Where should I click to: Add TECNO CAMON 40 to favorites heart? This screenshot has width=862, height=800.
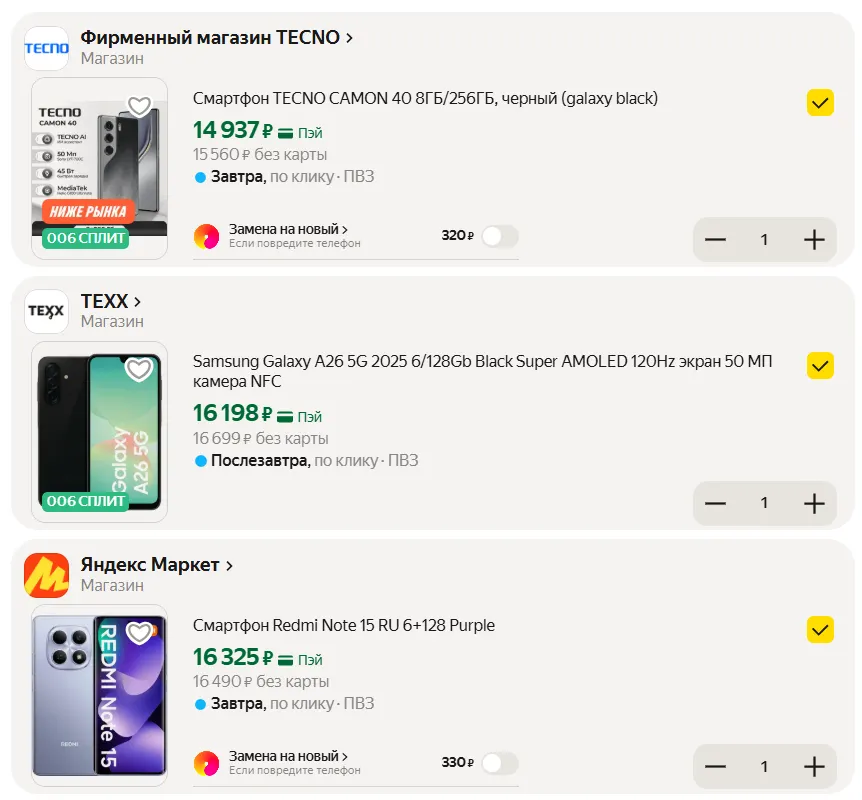pyautogui.click(x=139, y=106)
